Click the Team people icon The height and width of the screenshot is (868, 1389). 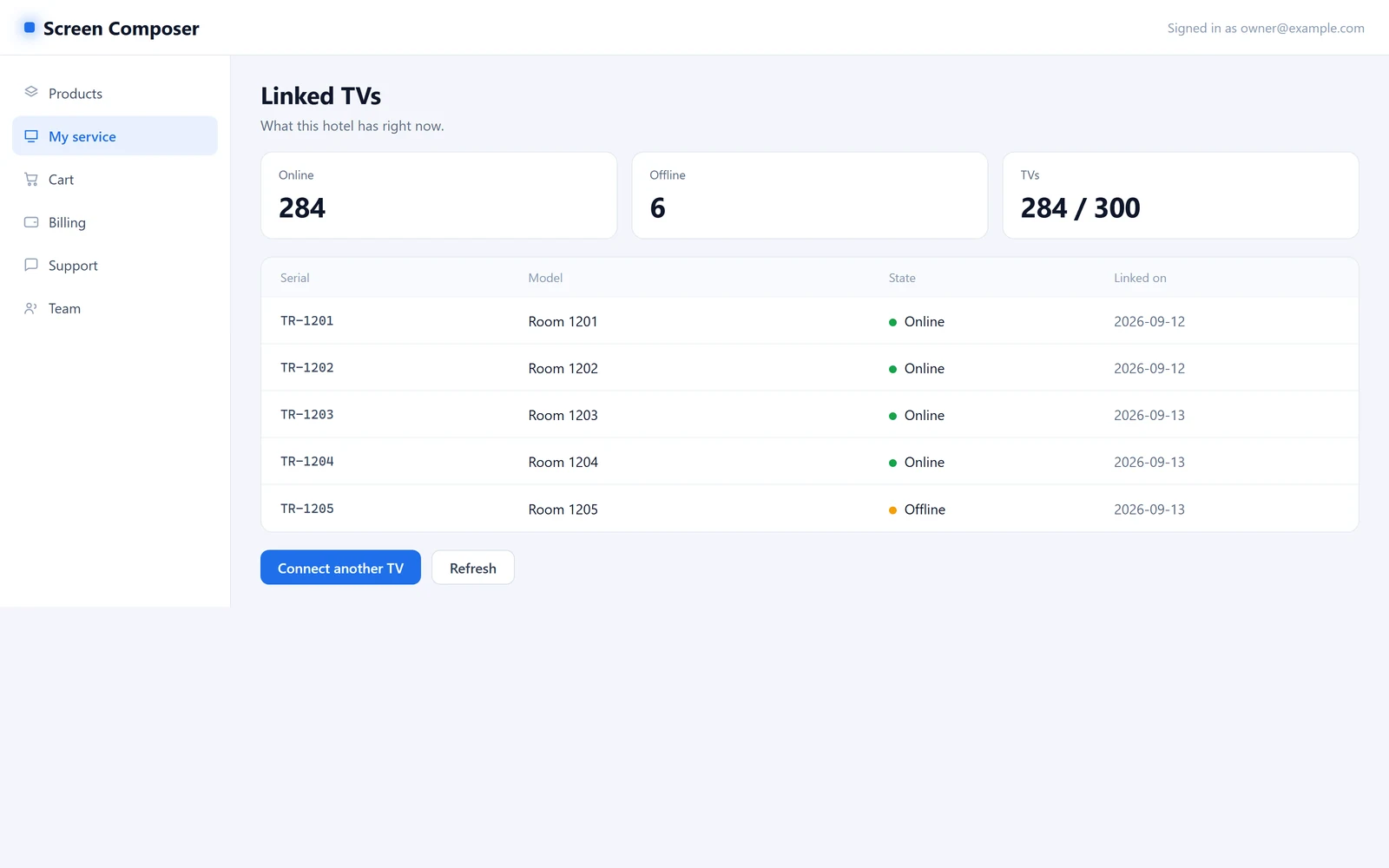31,307
